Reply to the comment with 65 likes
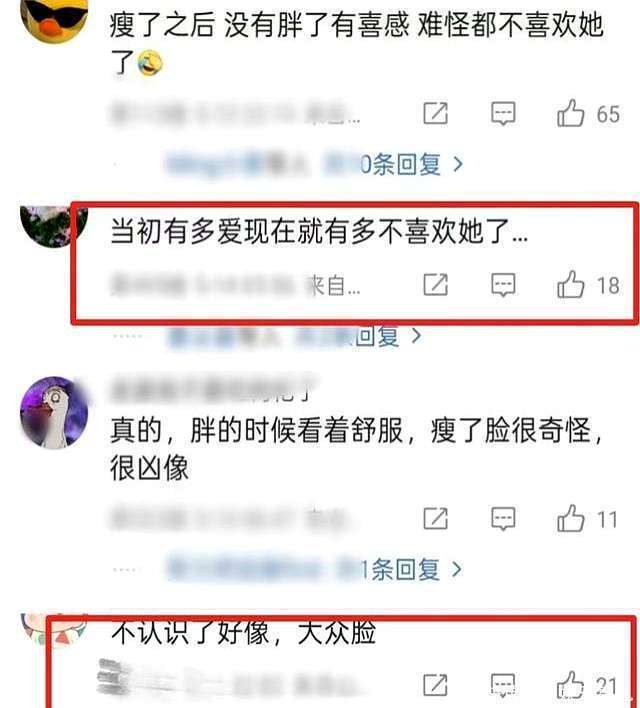This screenshot has width=640, height=708. pyautogui.click(x=503, y=113)
